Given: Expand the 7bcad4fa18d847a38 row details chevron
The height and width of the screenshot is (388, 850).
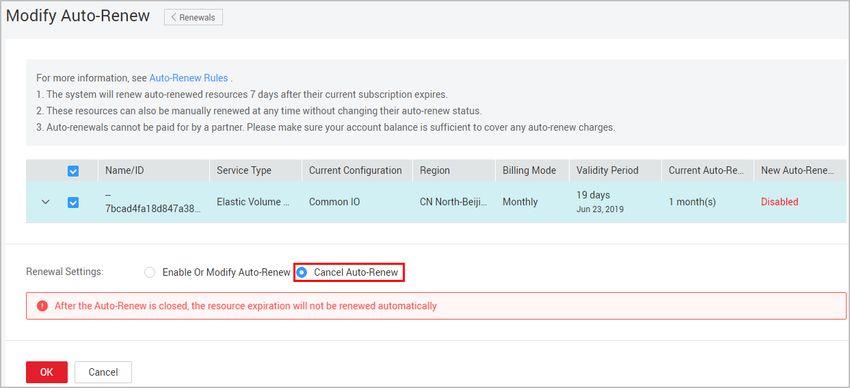Looking at the screenshot, I should pos(46,202).
